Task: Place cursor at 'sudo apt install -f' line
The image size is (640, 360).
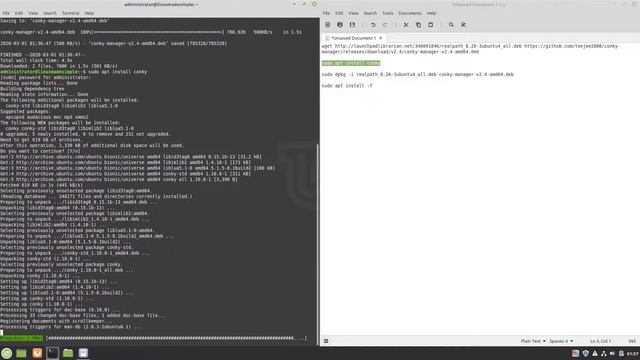Action: click(347, 86)
